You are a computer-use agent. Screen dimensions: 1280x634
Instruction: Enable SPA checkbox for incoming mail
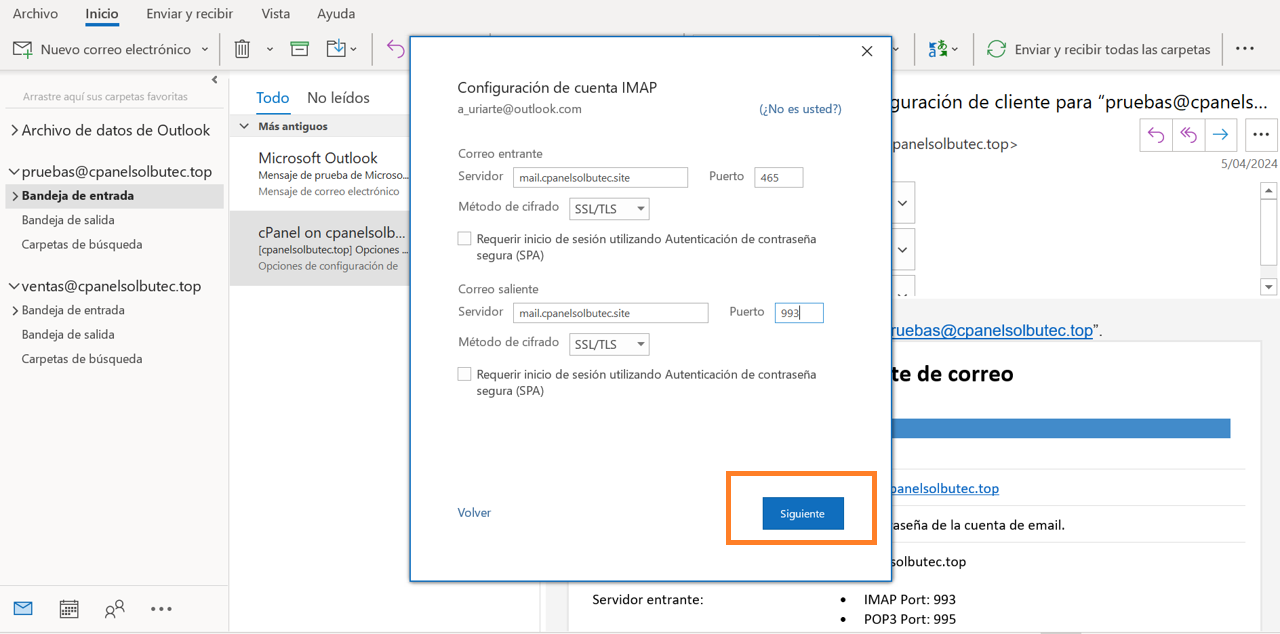click(x=464, y=239)
